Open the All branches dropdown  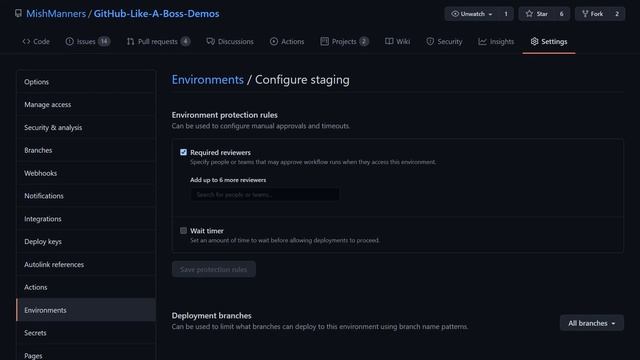[591, 323]
